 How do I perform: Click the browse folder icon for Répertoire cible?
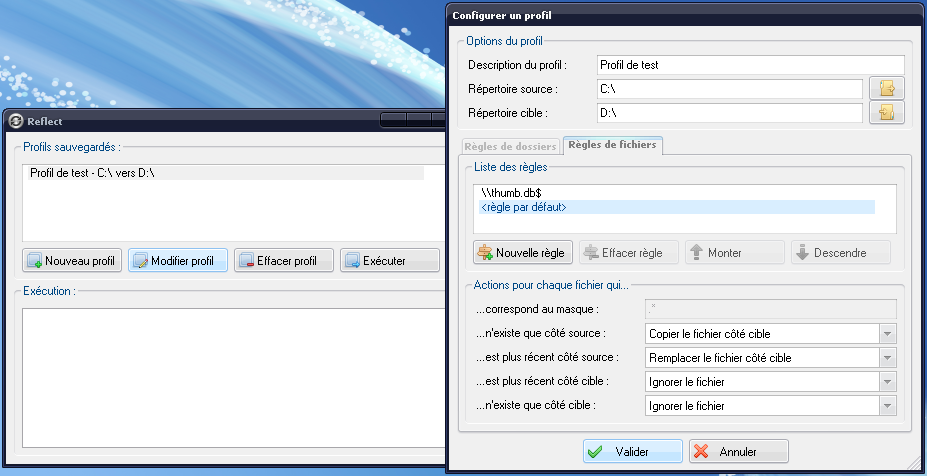coord(886,113)
